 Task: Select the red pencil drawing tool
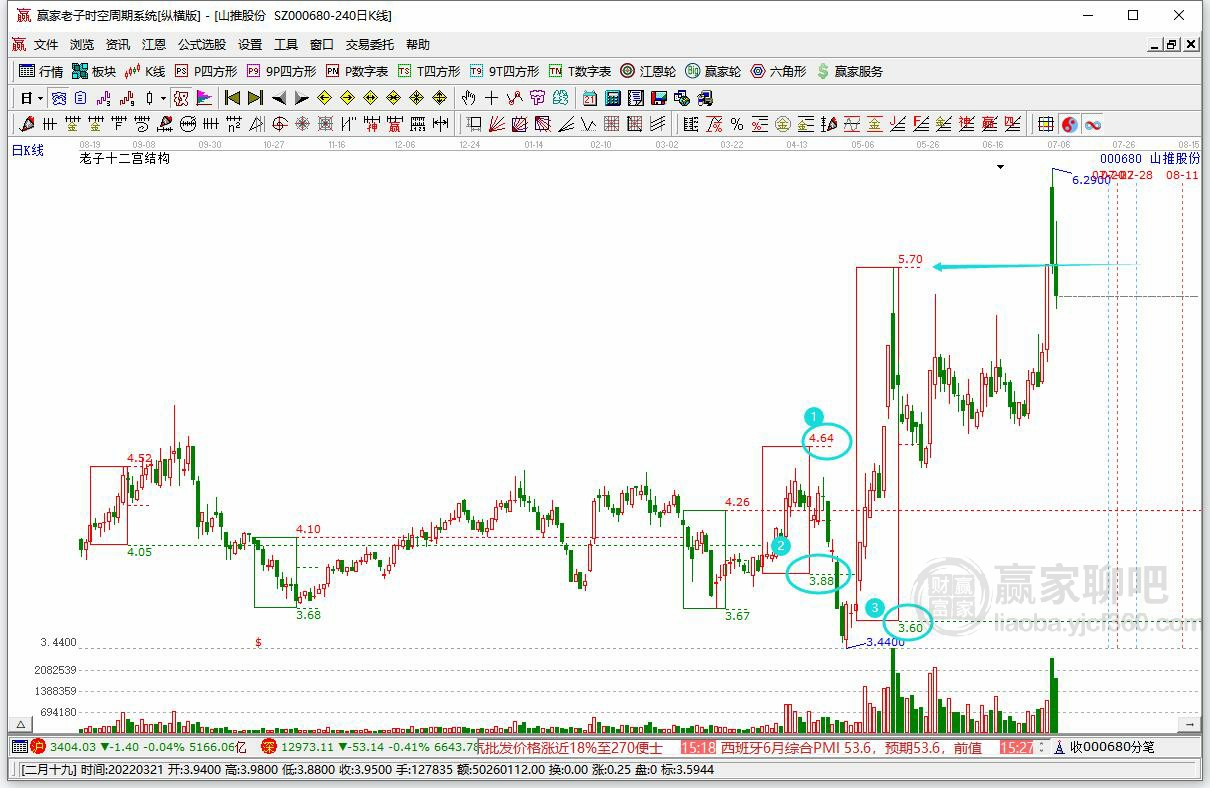tap(26, 124)
